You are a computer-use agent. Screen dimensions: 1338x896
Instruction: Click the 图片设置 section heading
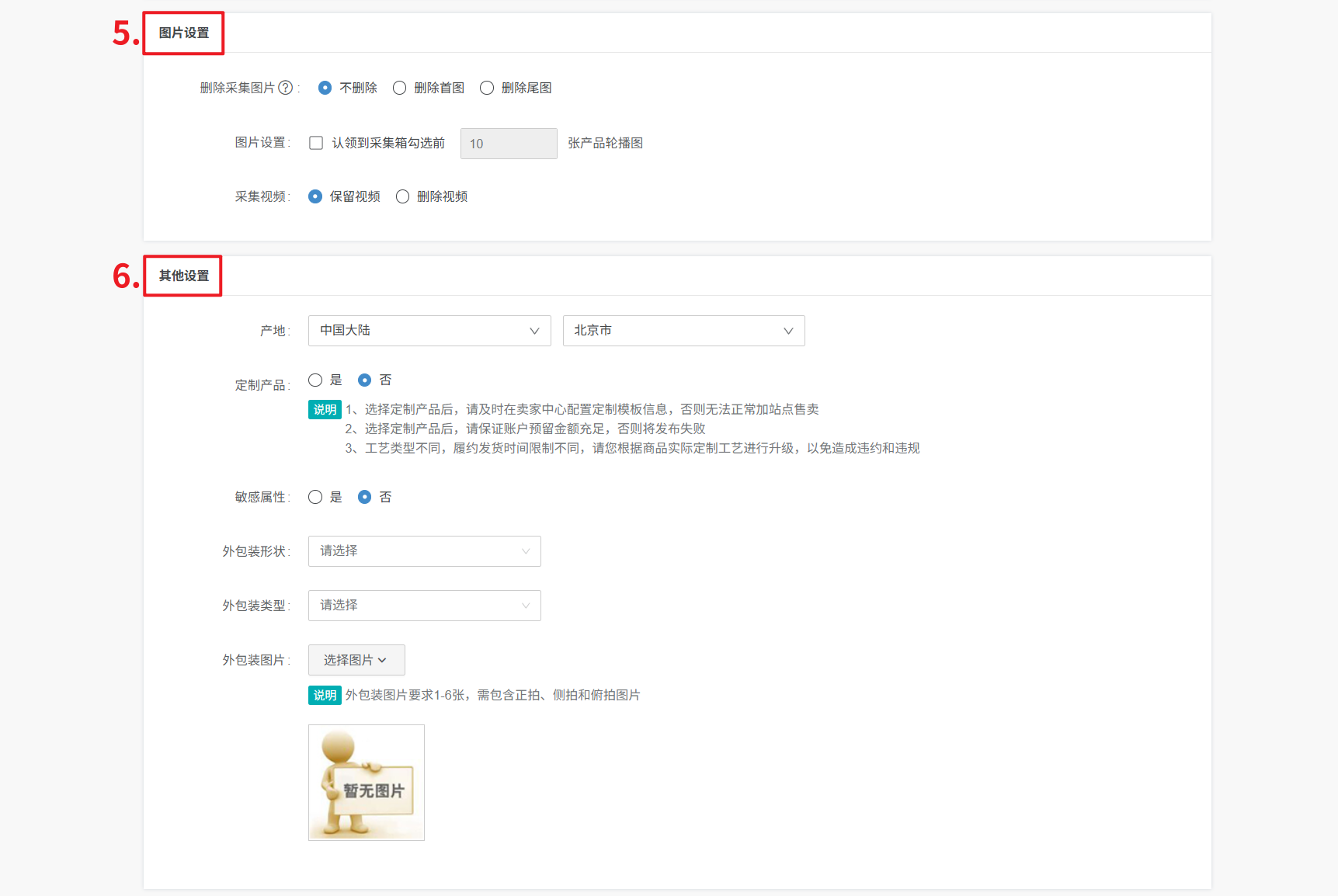click(184, 33)
